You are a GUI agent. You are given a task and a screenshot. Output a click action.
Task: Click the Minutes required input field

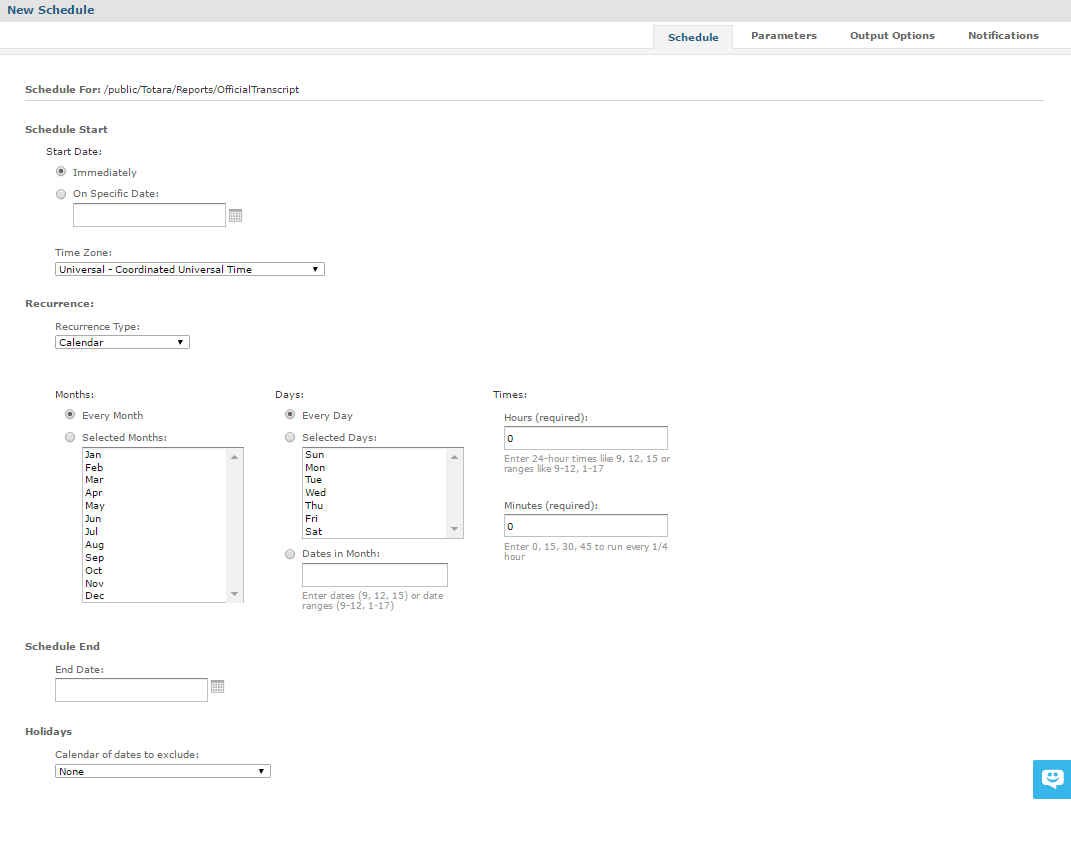click(585, 526)
